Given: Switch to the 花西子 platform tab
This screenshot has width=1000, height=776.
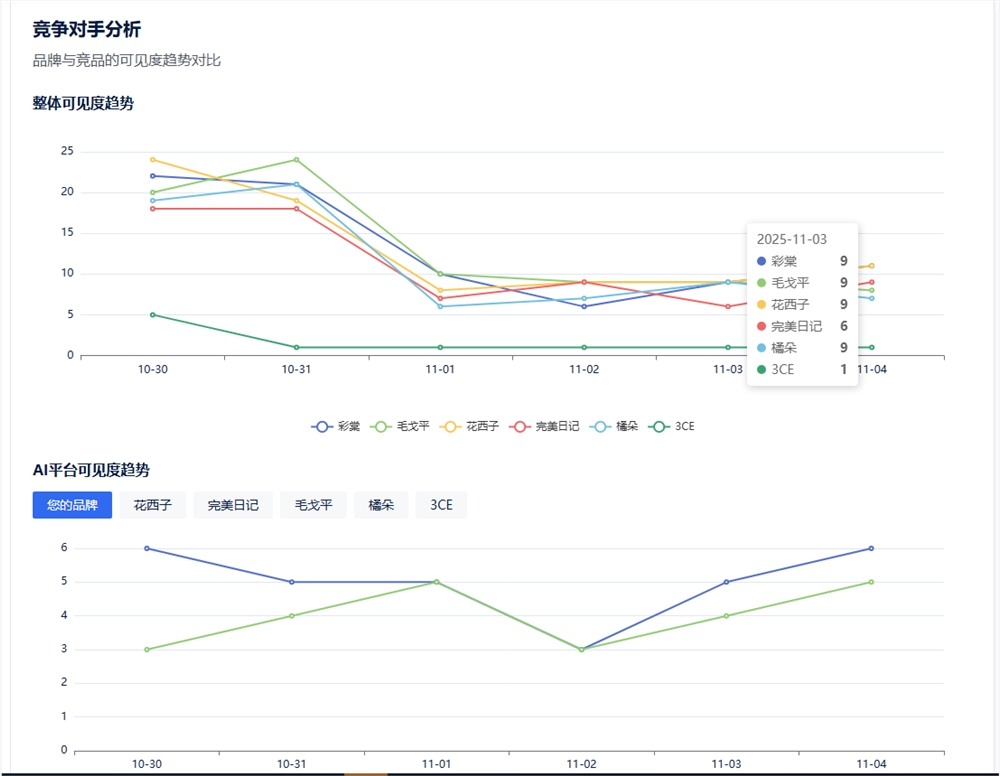Looking at the screenshot, I should coord(152,505).
